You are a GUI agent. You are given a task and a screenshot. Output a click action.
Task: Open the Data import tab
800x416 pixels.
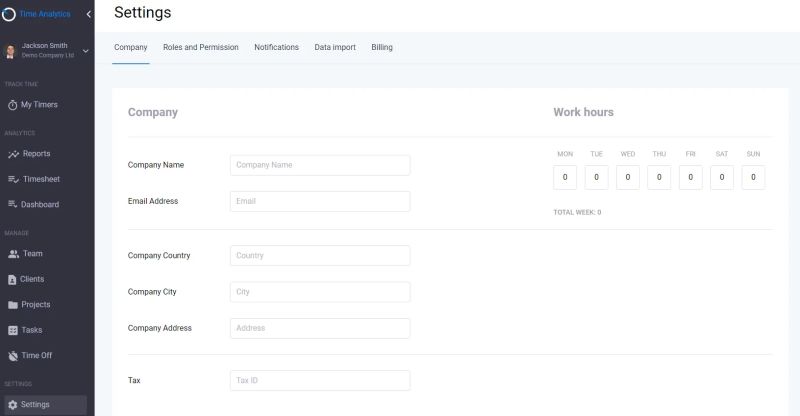coord(335,47)
